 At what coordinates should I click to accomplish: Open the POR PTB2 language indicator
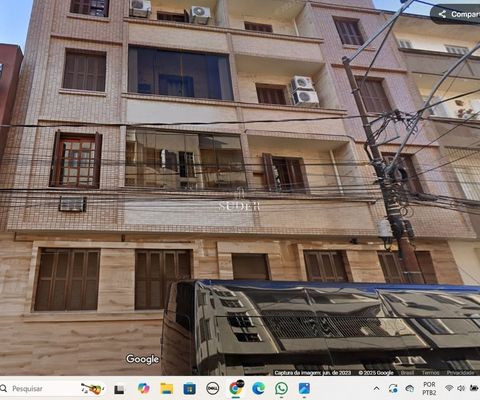pyautogui.click(x=429, y=389)
